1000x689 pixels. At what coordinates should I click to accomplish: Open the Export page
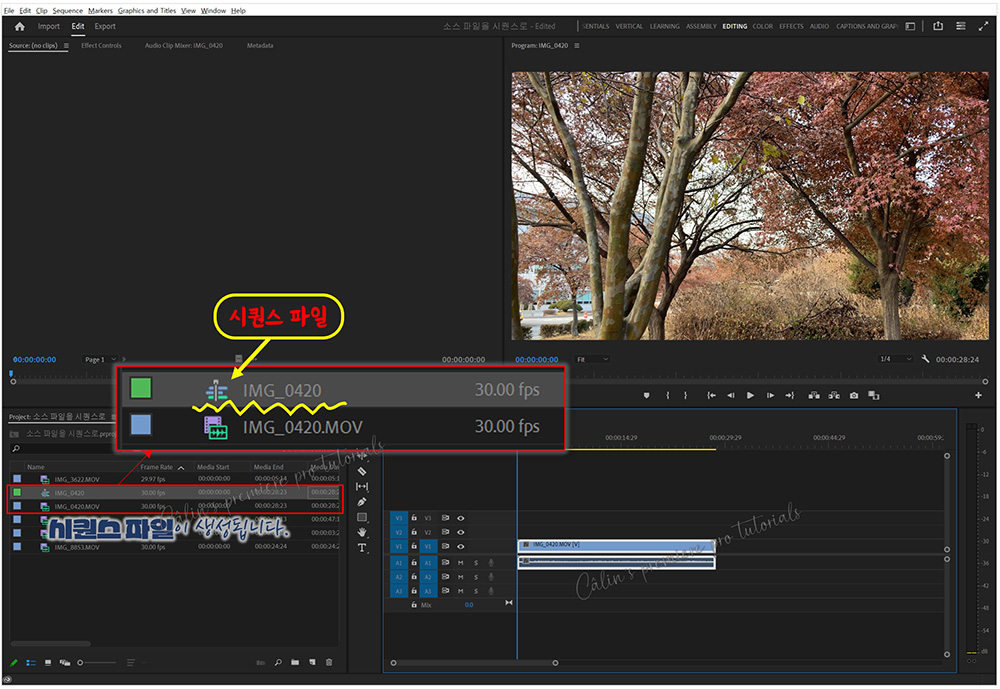click(105, 26)
